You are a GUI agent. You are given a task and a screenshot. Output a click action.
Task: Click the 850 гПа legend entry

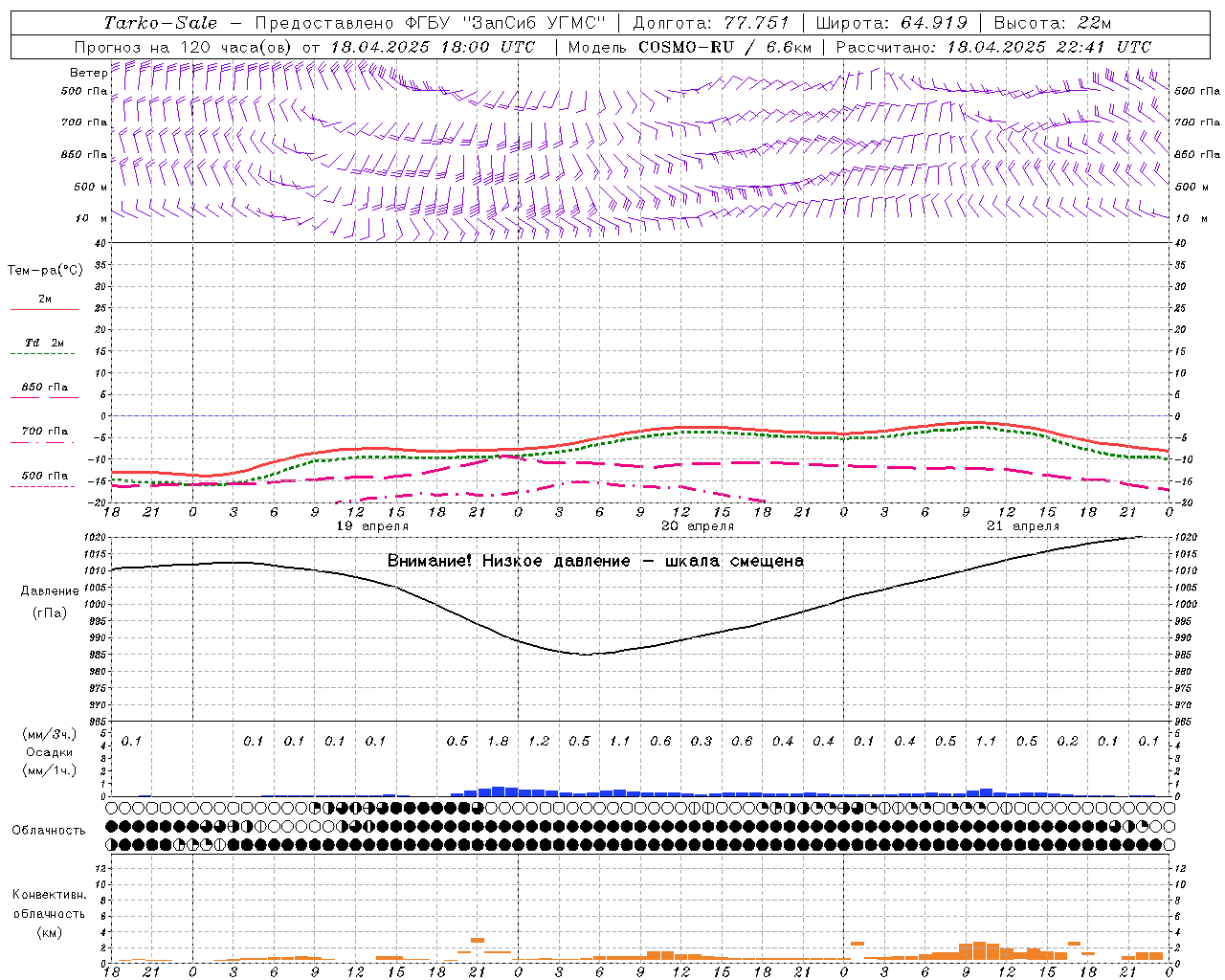tap(44, 388)
